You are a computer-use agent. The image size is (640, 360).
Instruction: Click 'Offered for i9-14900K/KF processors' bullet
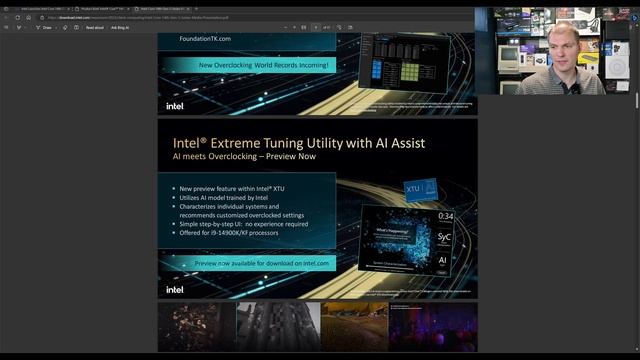[229, 233]
